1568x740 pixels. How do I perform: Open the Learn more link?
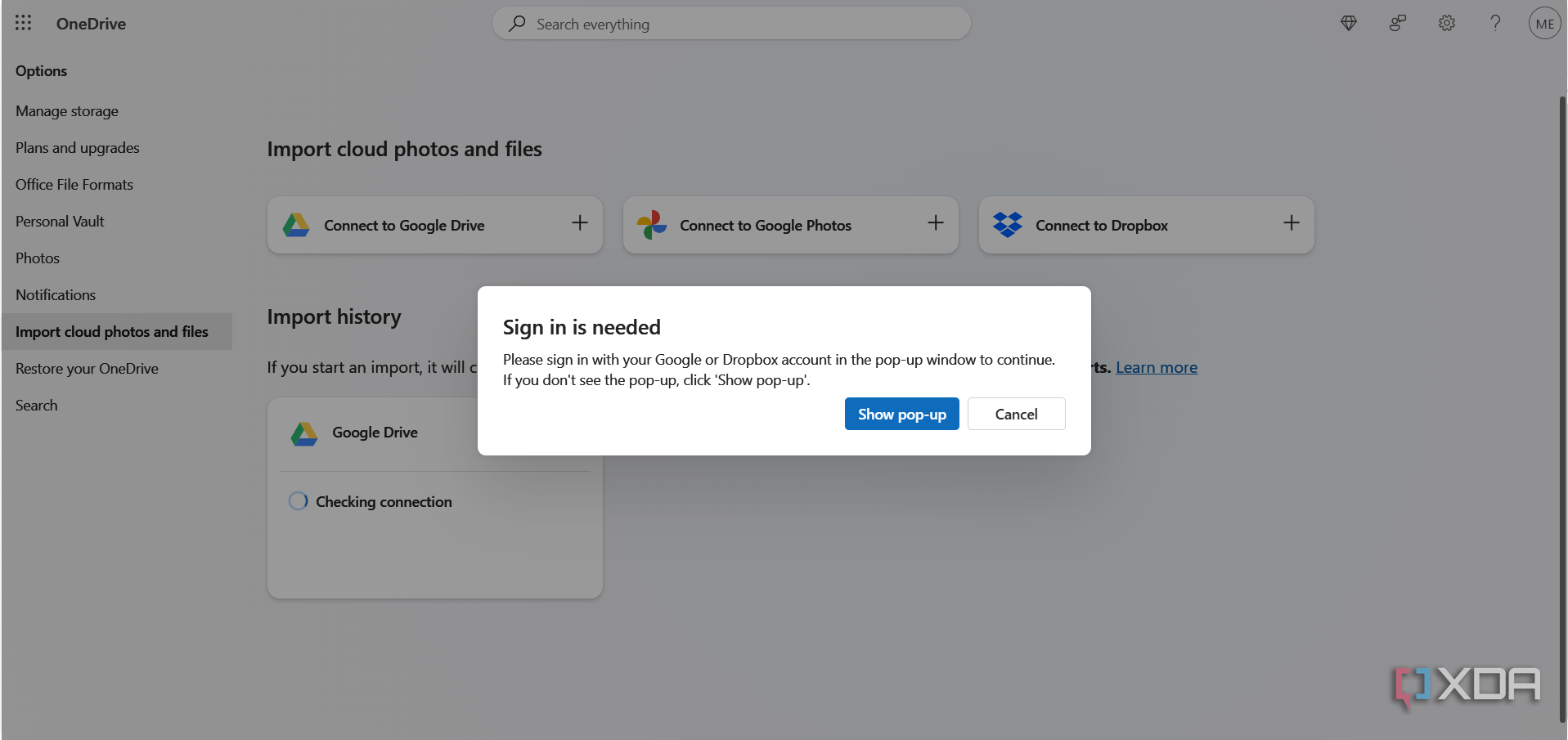point(1157,367)
